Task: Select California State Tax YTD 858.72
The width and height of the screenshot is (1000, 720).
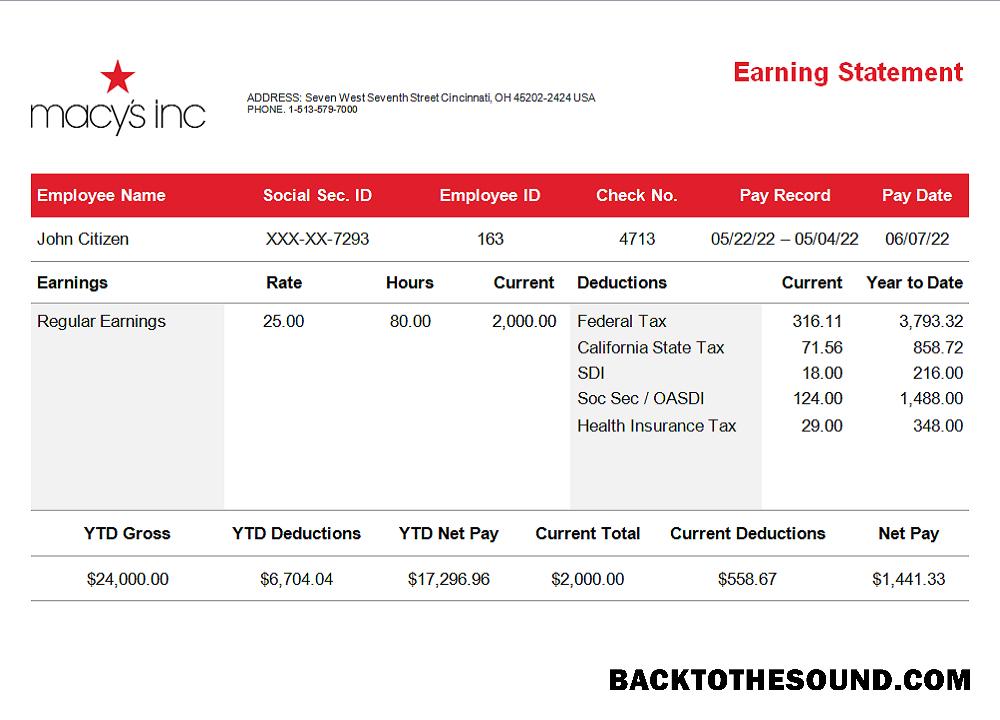Action: [938, 348]
